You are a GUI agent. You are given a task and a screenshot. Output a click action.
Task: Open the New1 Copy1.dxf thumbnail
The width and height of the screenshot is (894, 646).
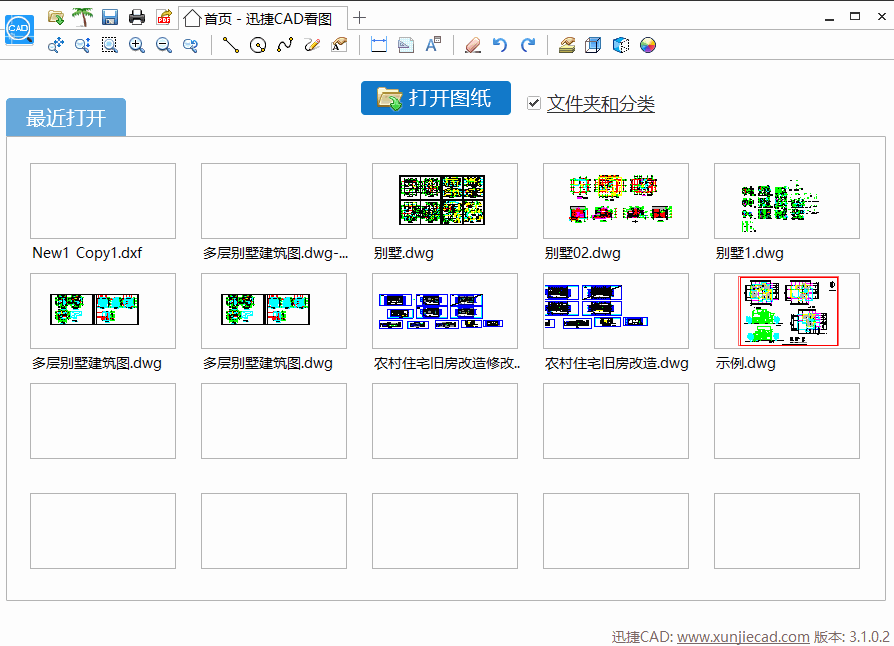point(103,201)
